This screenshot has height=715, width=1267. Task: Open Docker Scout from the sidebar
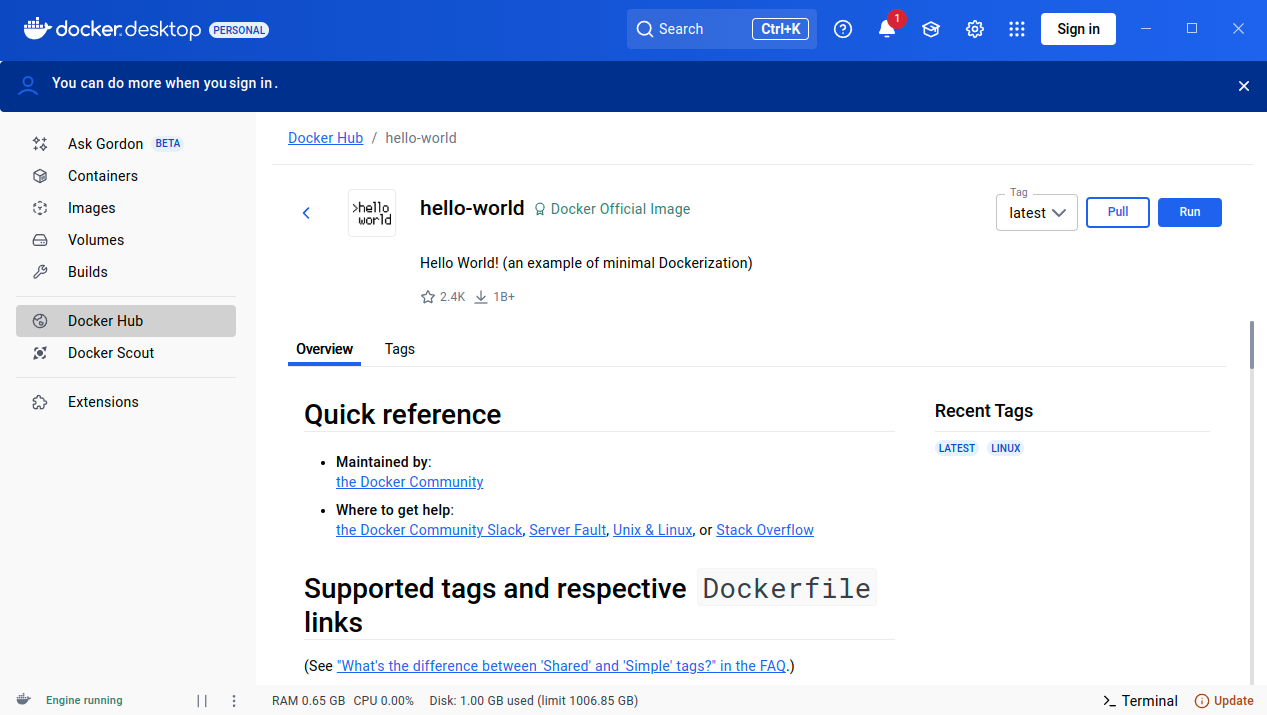point(110,353)
